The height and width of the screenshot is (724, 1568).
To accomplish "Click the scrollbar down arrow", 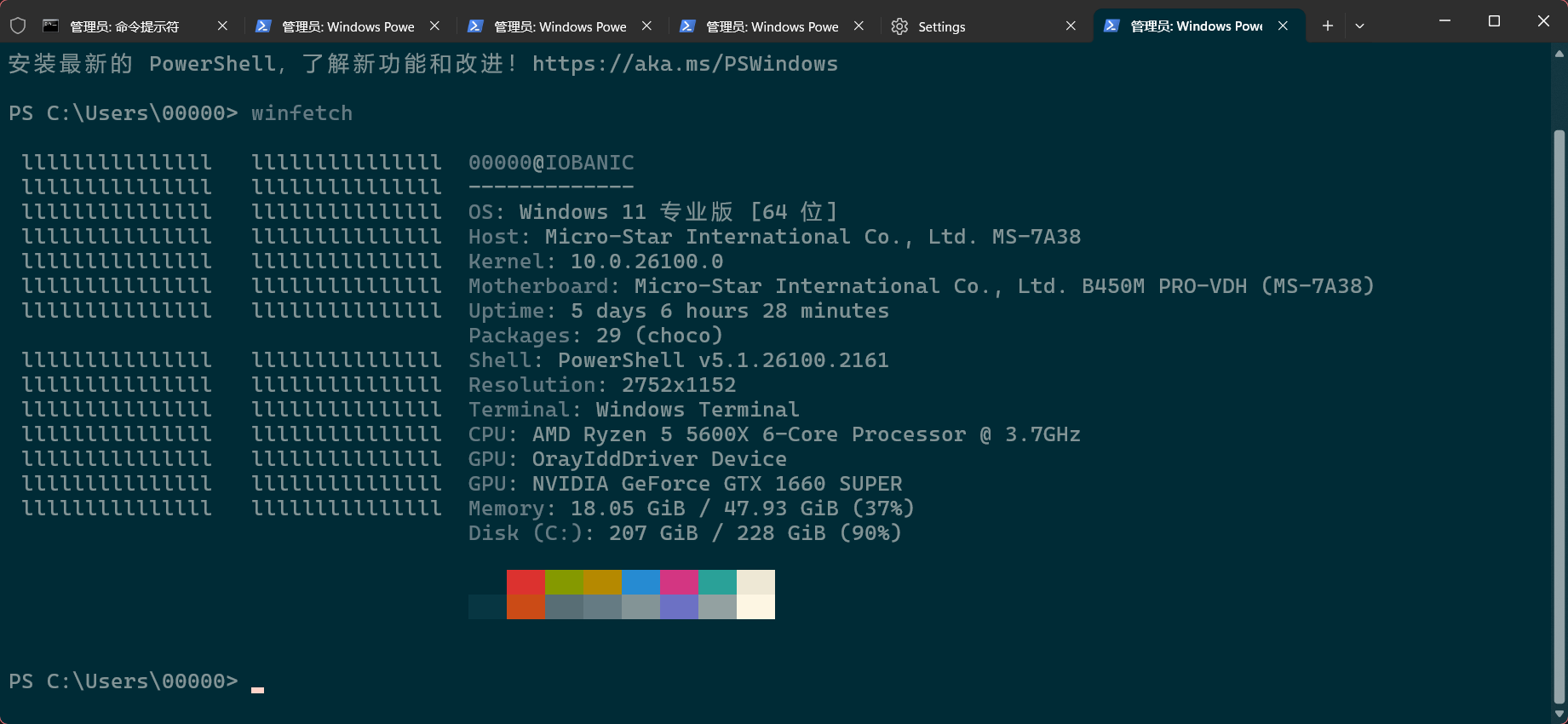I will coord(1559,714).
